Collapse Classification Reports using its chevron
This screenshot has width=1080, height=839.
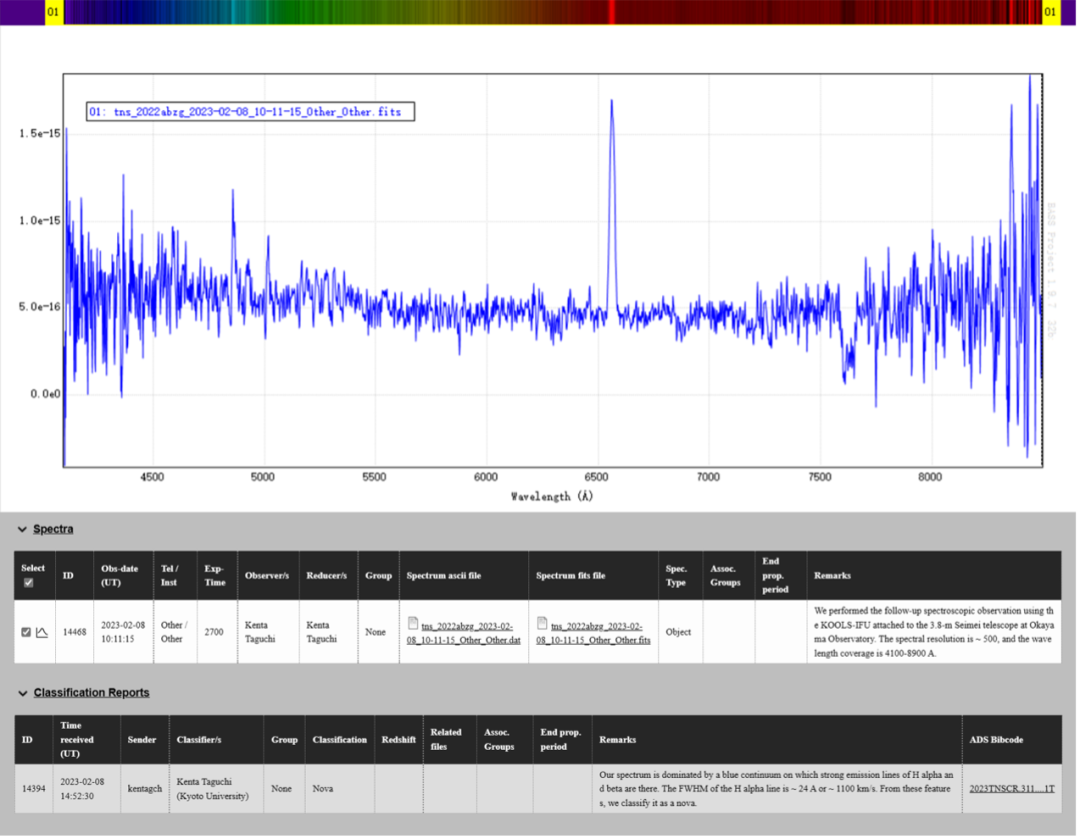point(22,693)
